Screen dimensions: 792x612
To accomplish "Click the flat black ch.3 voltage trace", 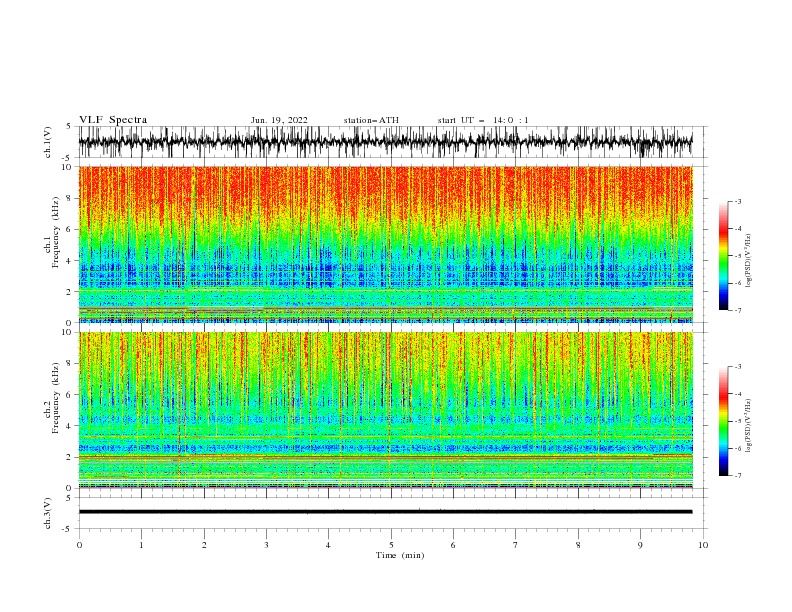I will click(x=385, y=512).
